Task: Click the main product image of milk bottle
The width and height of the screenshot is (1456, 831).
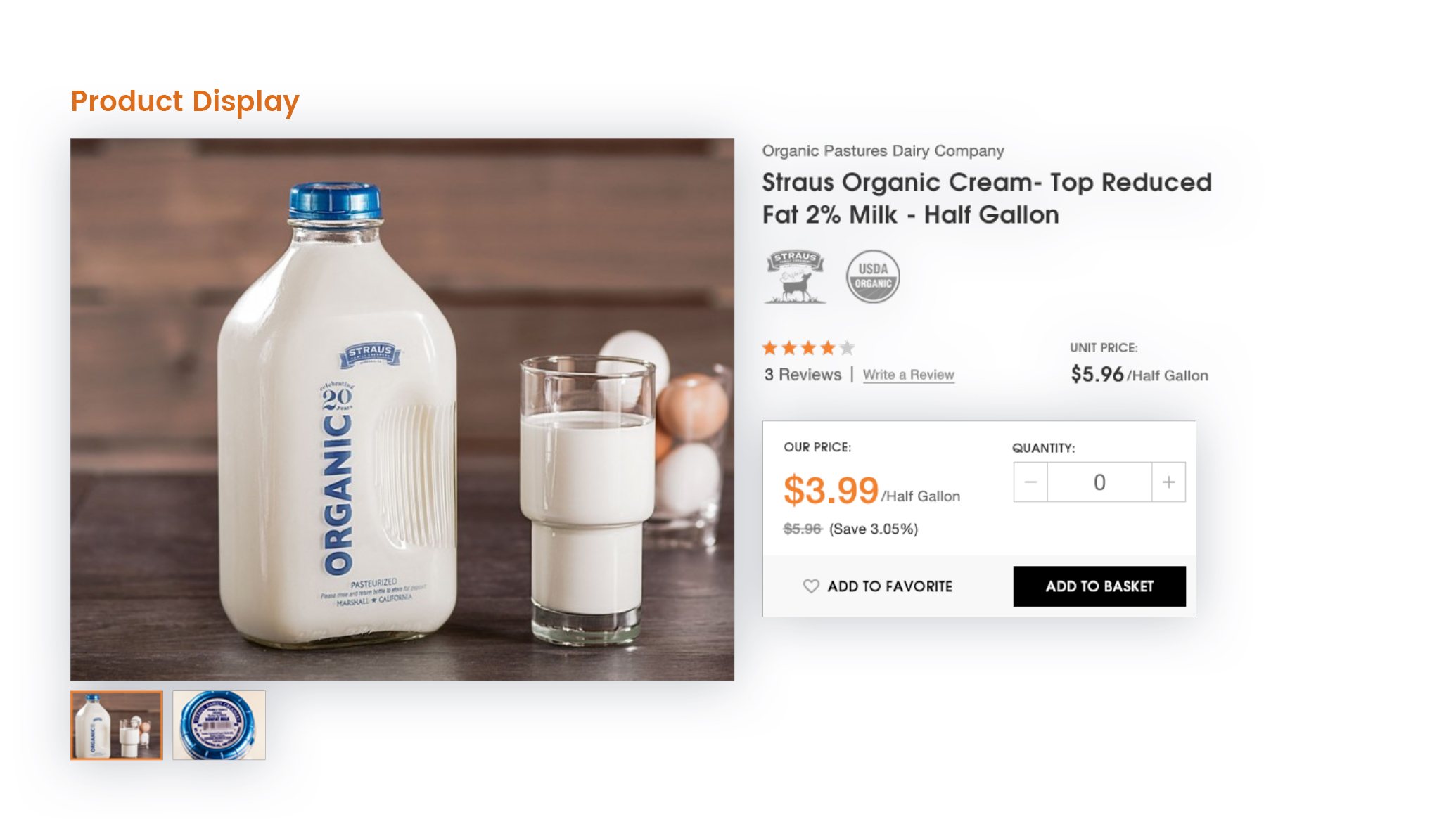Action: click(402, 409)
